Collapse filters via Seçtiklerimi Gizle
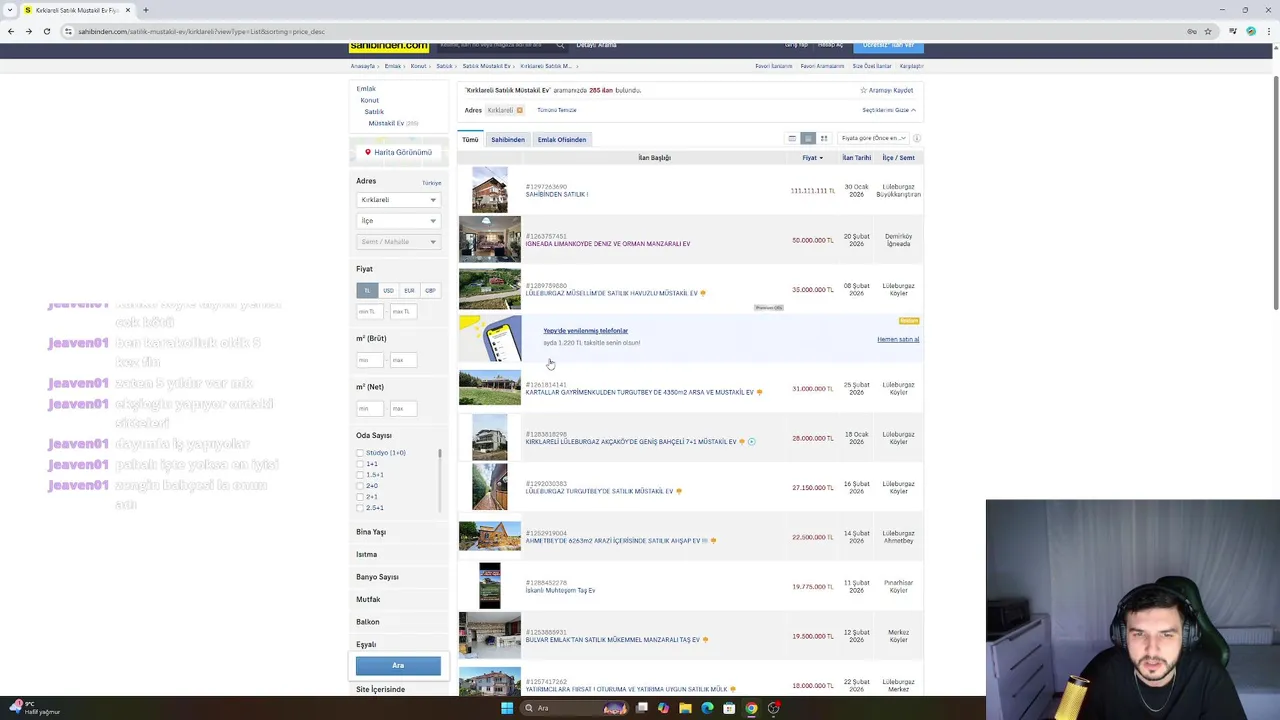This screenshot has width=1280, height=720. click(889, 110)
